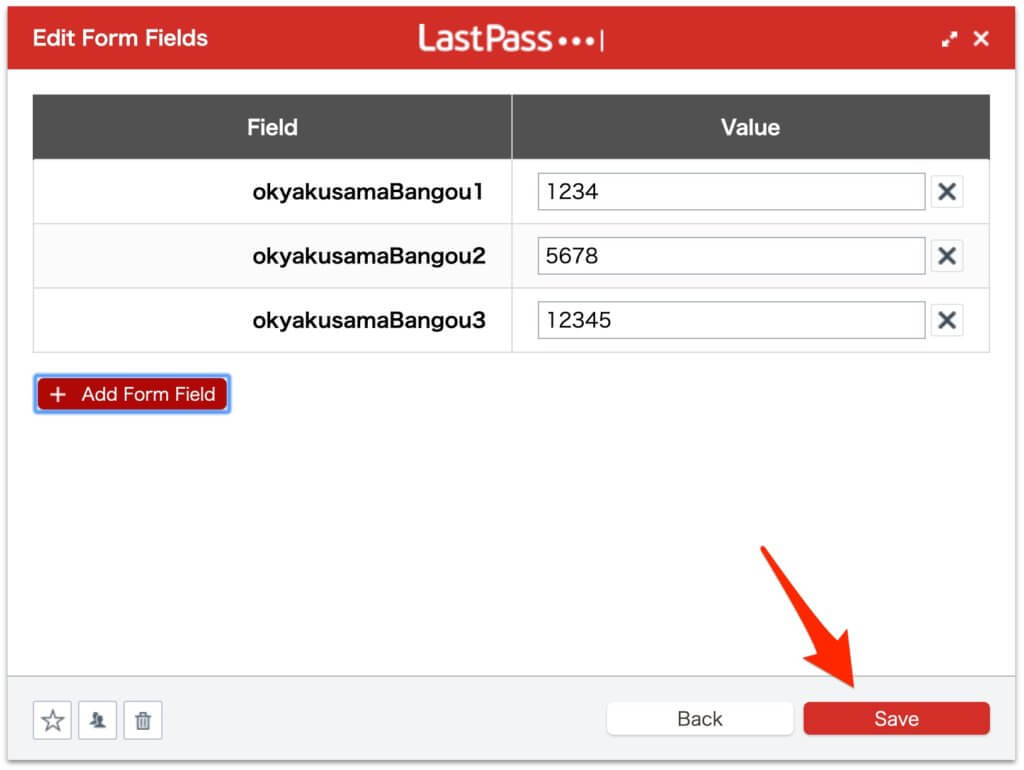Open the share item icon
This screenshot has height=770, width=1024.
[x=97, y=720]
